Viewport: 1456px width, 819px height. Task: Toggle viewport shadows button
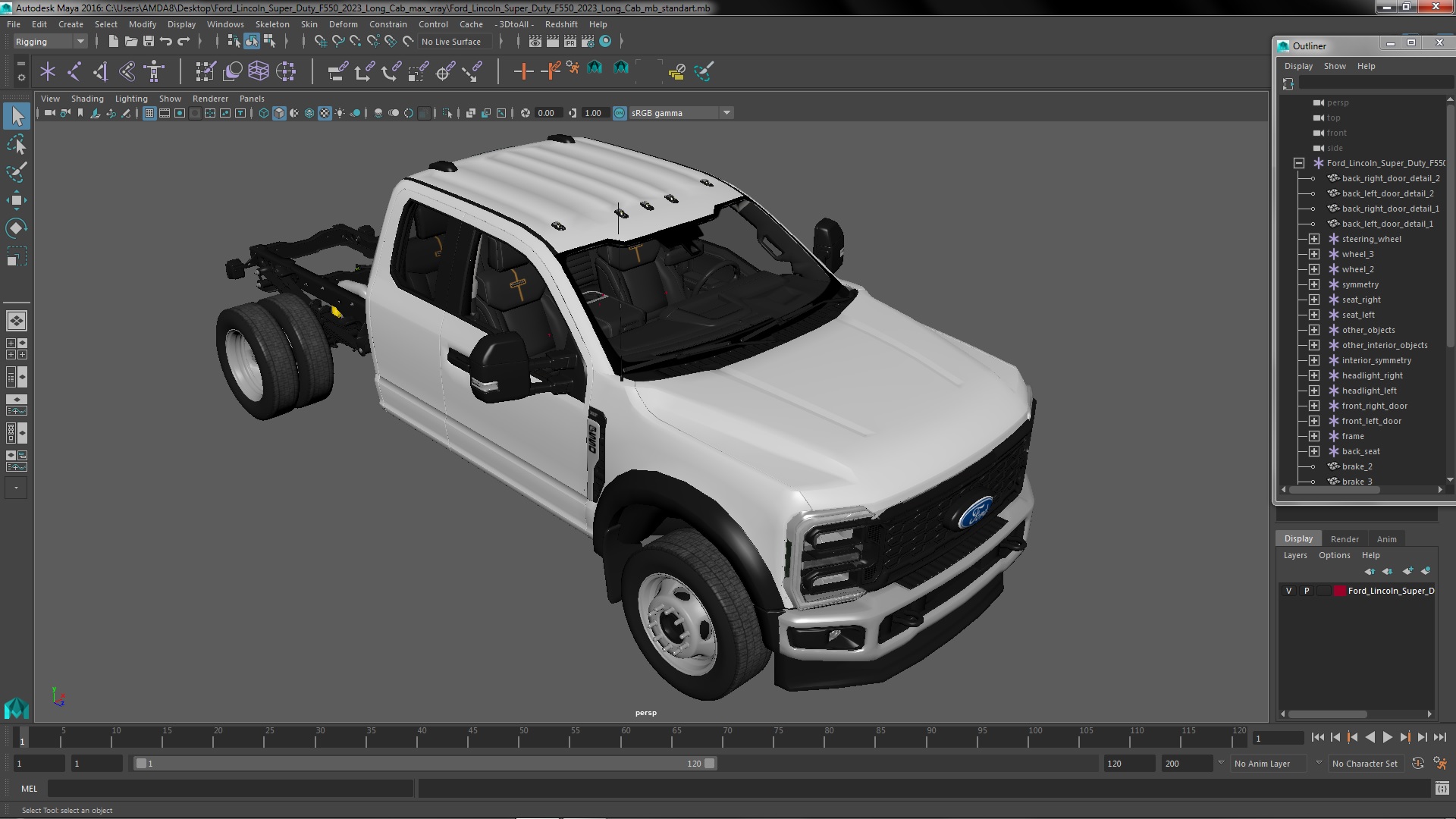355,113
